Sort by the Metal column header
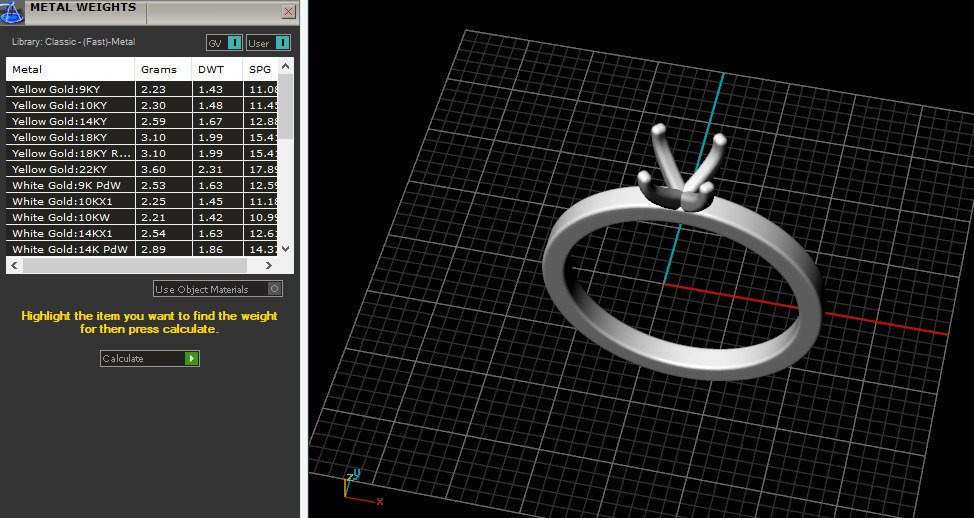The height and width of the screenshot is (518, 974). coord(70,70)
